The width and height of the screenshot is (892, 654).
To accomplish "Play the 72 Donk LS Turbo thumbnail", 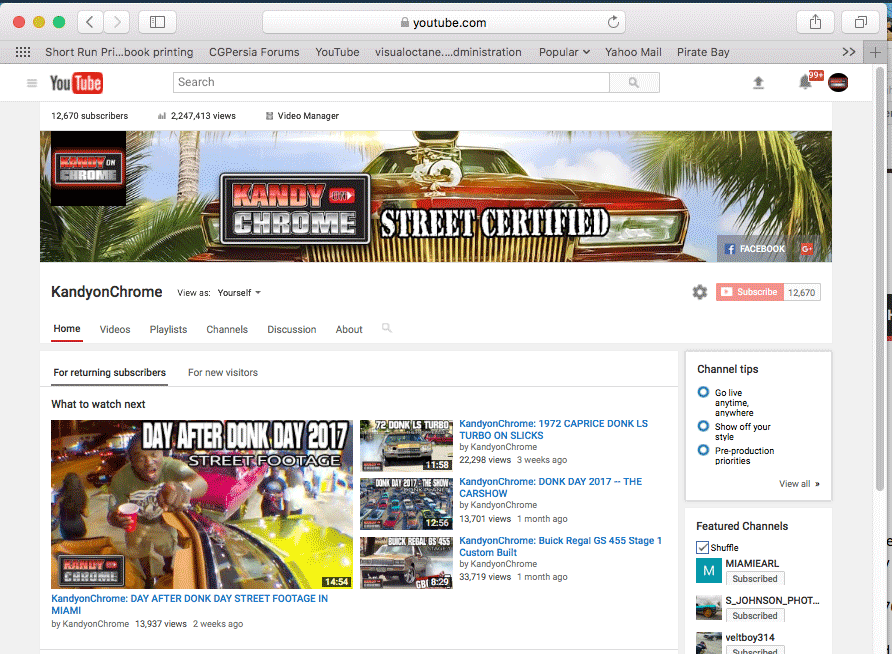I will pos(406,446).
